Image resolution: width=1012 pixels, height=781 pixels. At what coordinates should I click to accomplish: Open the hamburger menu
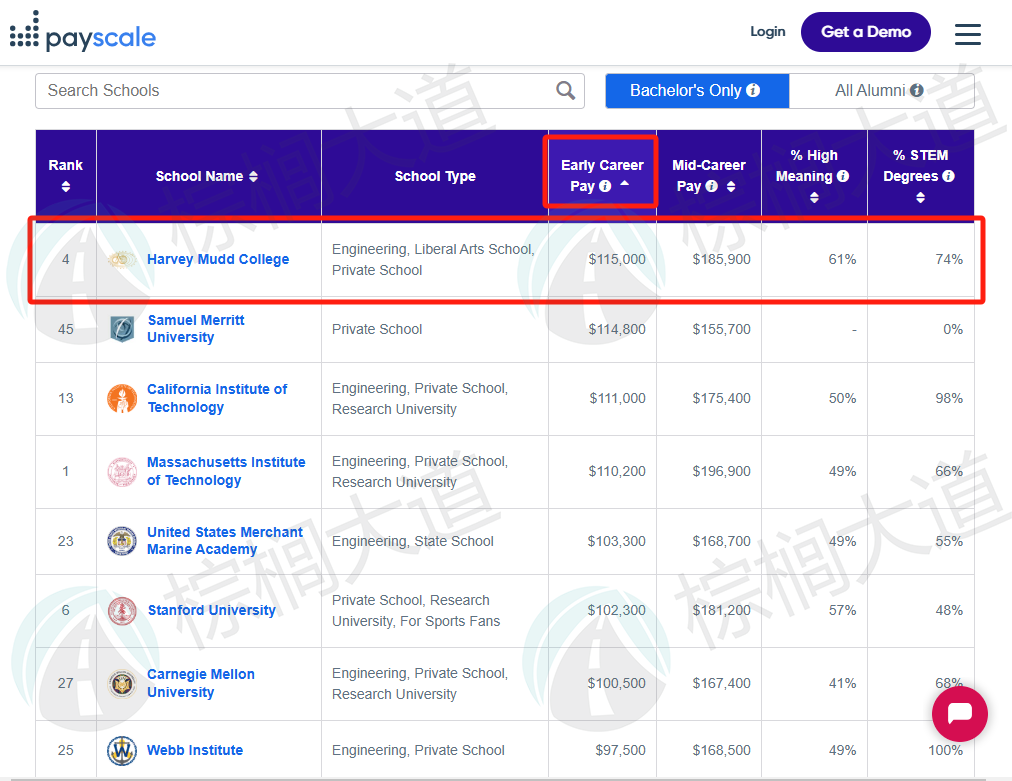(x=967, y=34)
